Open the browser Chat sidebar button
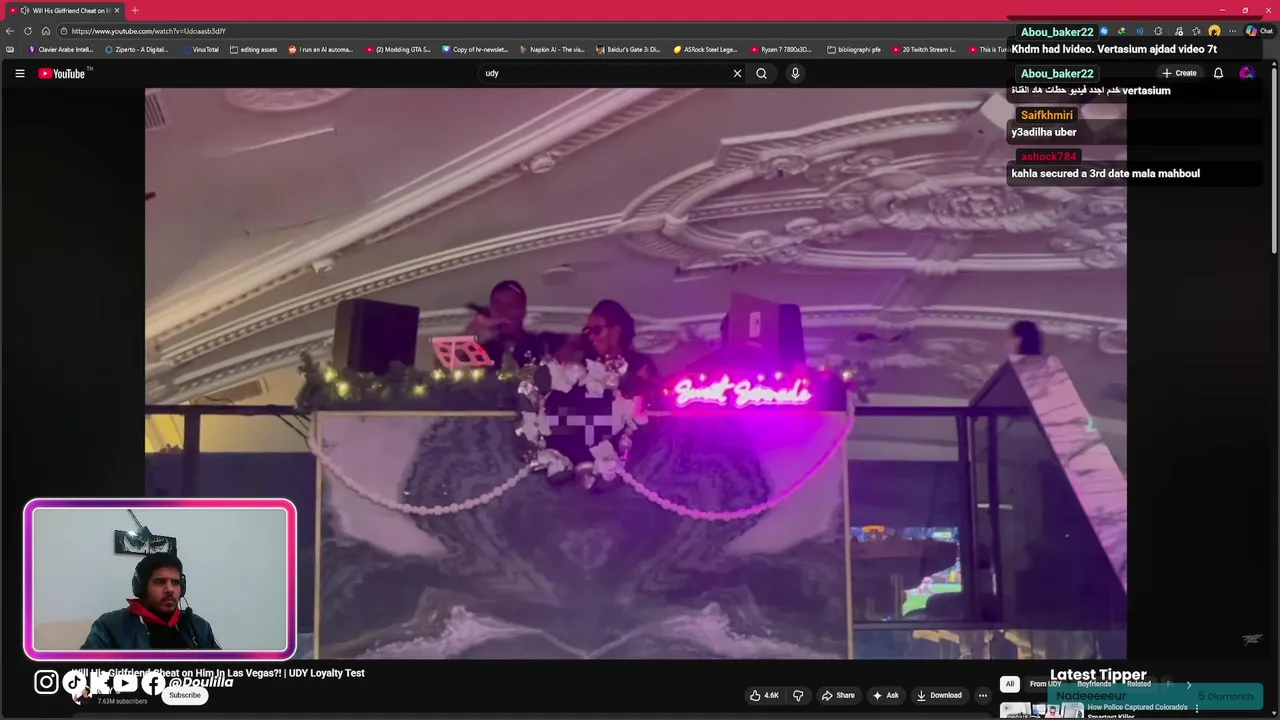The height and width of the screenshot is (720, 1280). pos(1259,31)
